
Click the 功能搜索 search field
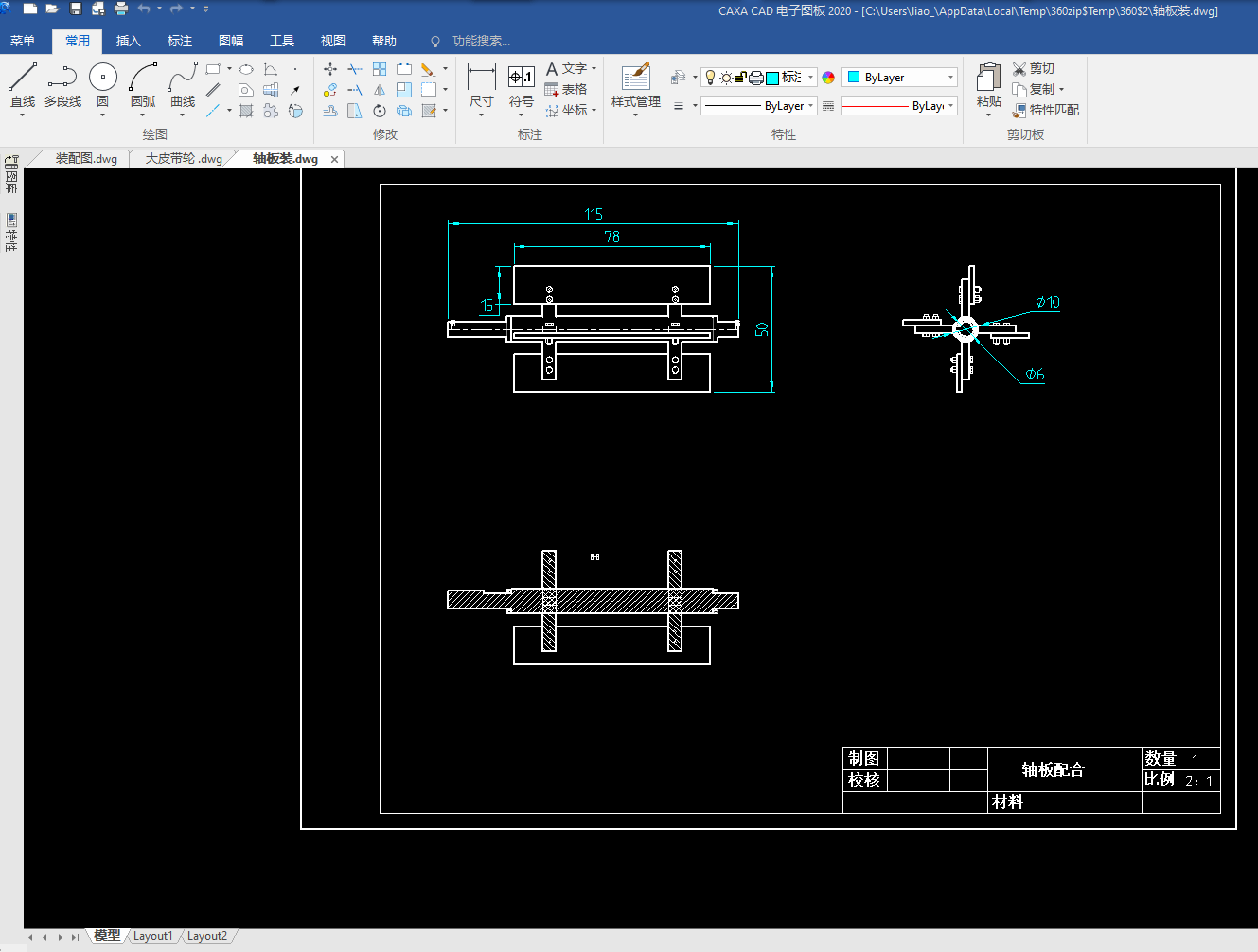(x=481, y=41)
